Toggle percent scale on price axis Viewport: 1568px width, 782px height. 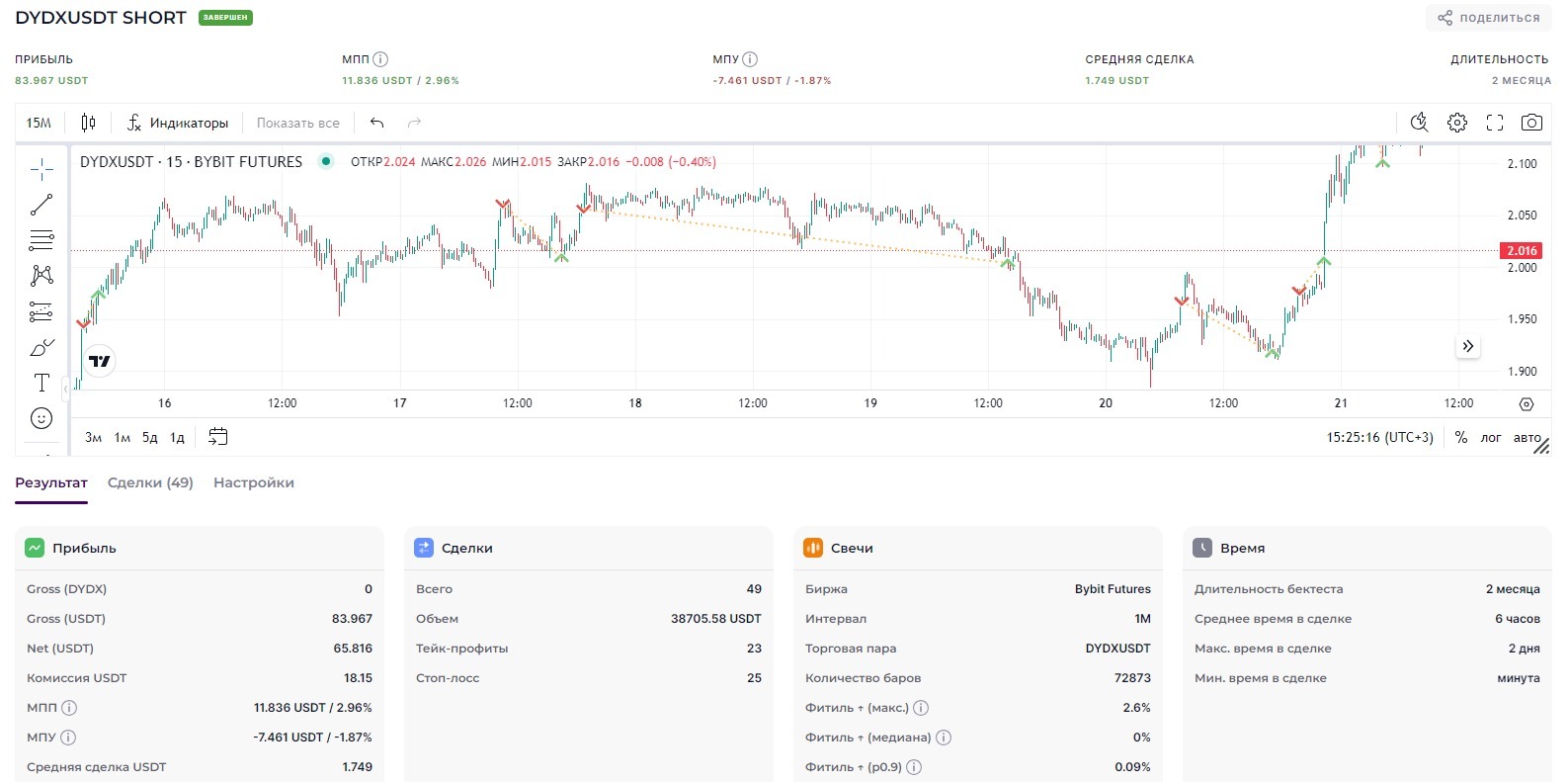1461,437
